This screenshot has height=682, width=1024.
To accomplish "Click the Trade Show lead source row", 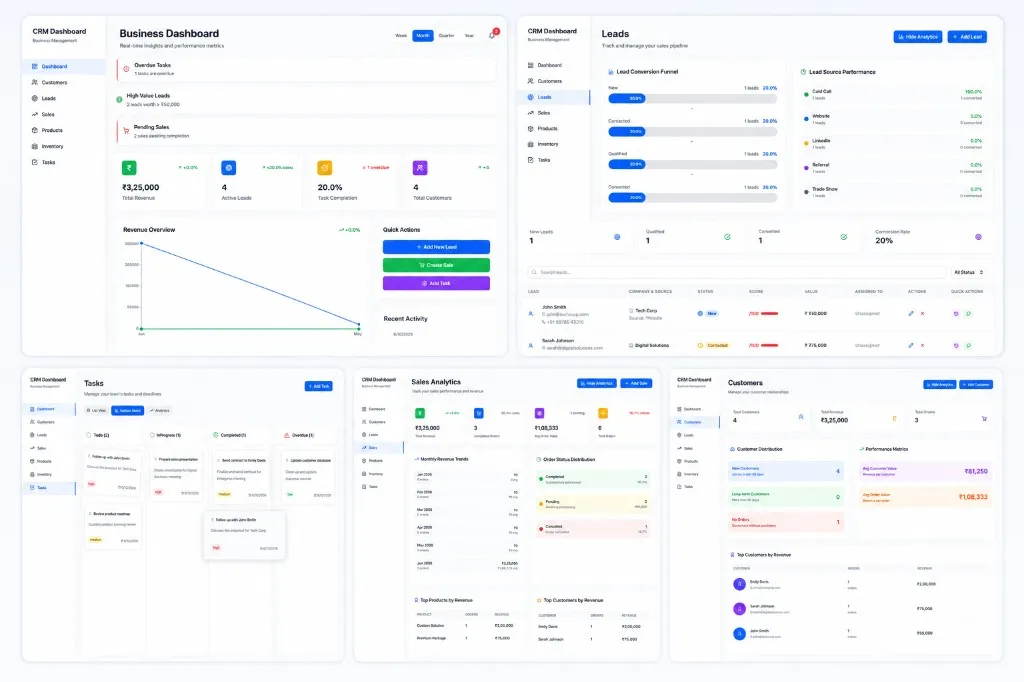I will click(x=893, y=192).
